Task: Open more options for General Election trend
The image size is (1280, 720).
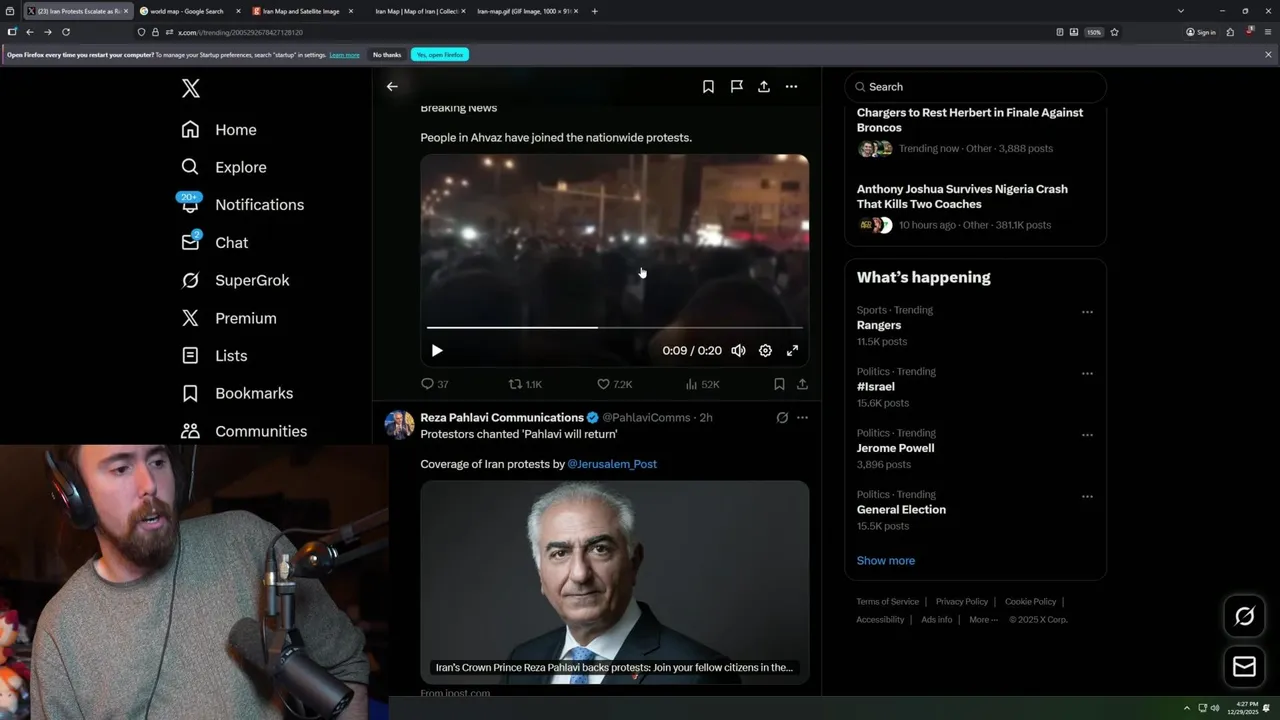Action: pos(1087,496)
